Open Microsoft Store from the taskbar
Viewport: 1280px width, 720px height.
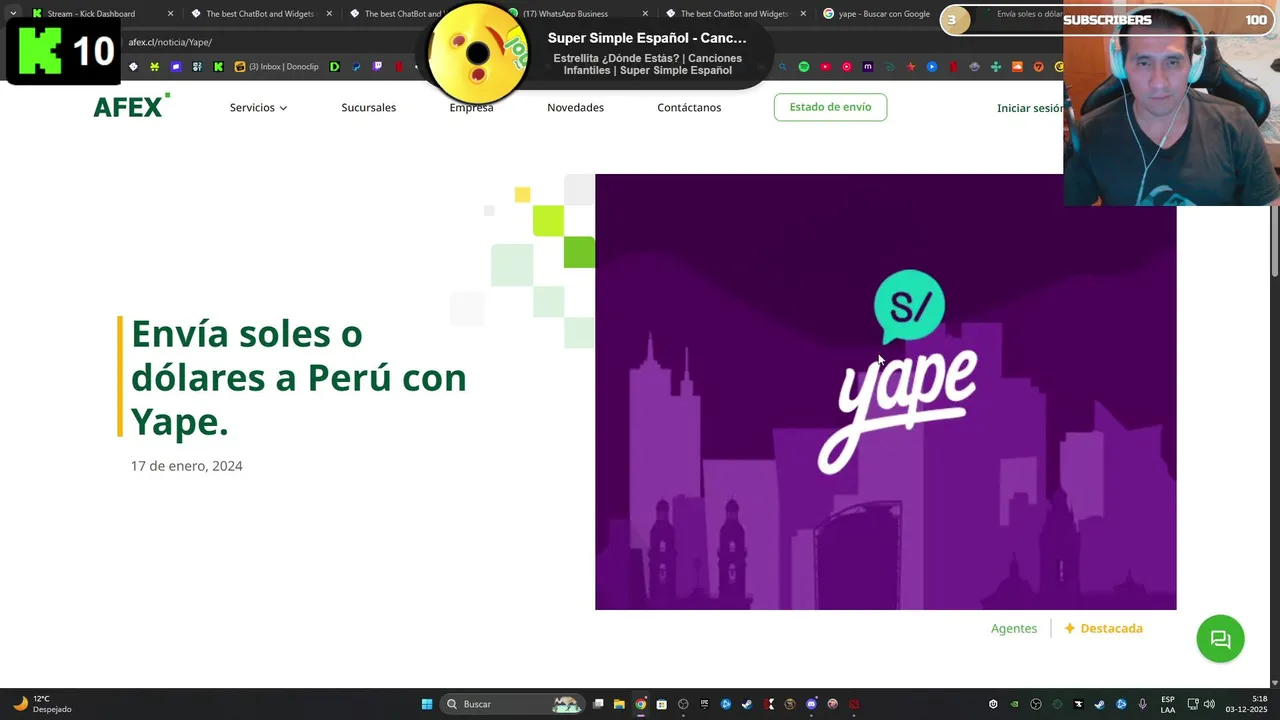click(662, 704)
